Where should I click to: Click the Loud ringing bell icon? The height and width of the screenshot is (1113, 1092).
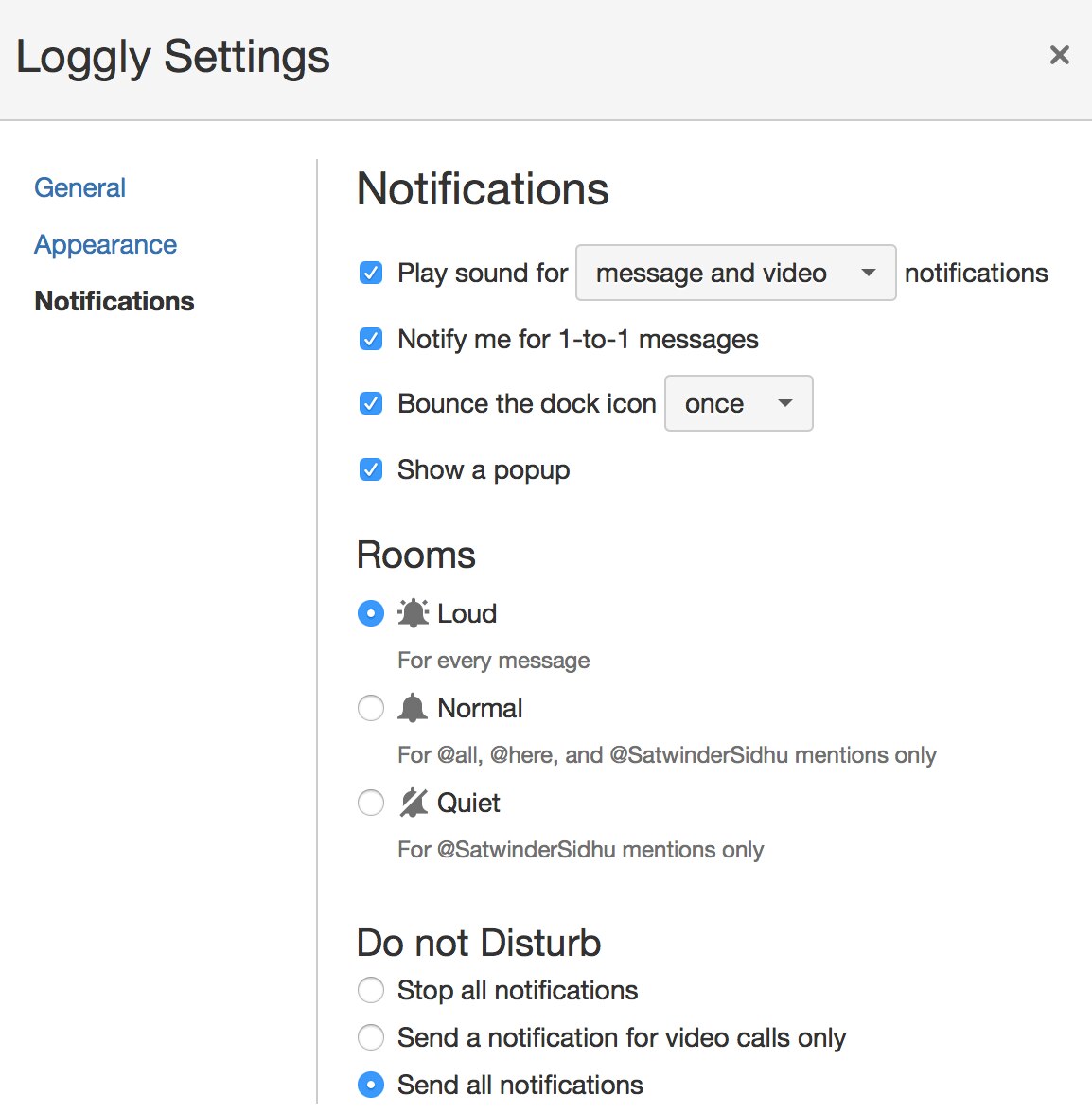(413, 613)
